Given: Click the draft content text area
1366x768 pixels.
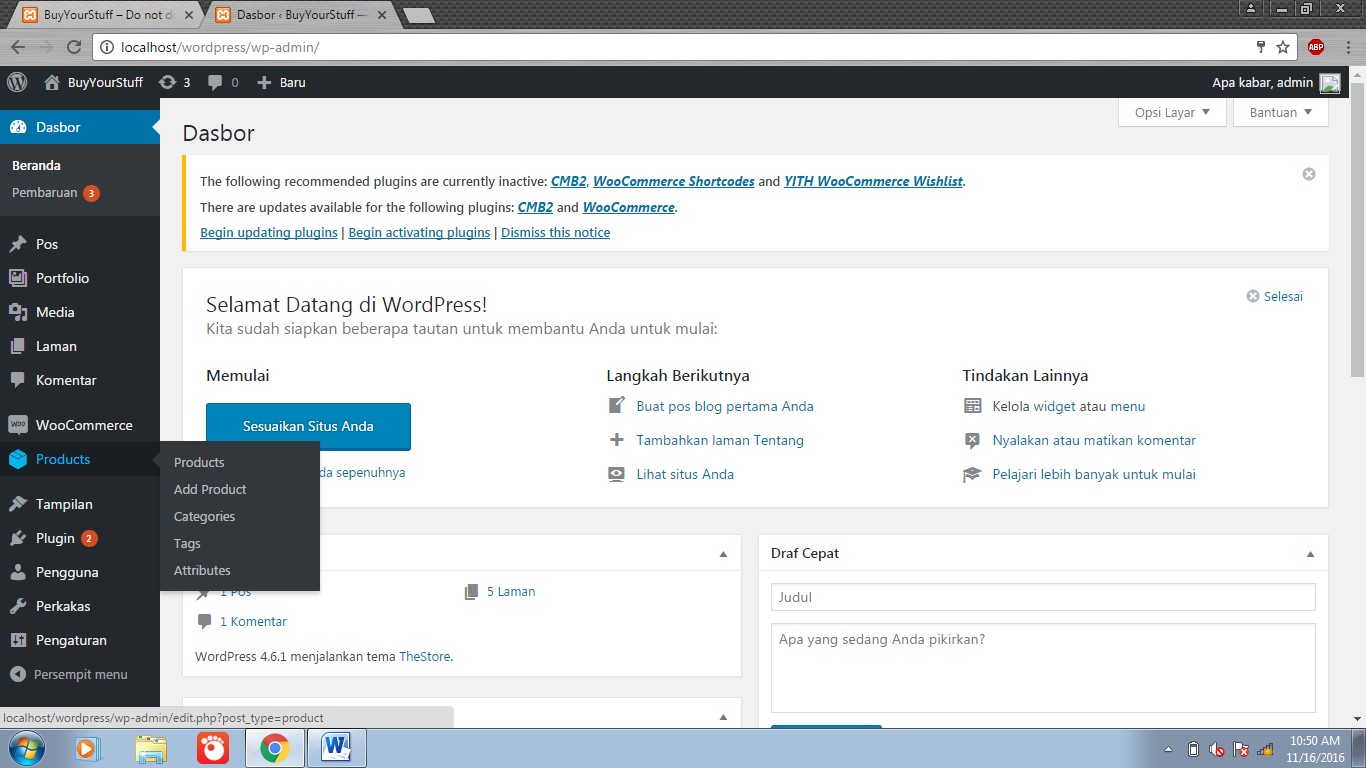Looking at the screenshot, I should click(x=1043, y=668).
